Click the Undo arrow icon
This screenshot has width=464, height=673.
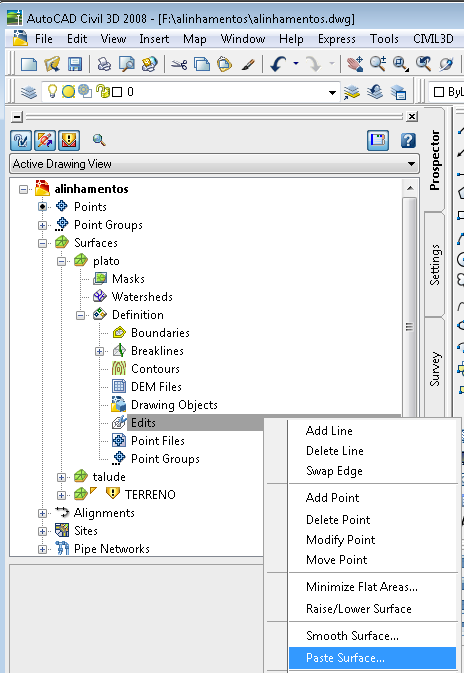278,64
